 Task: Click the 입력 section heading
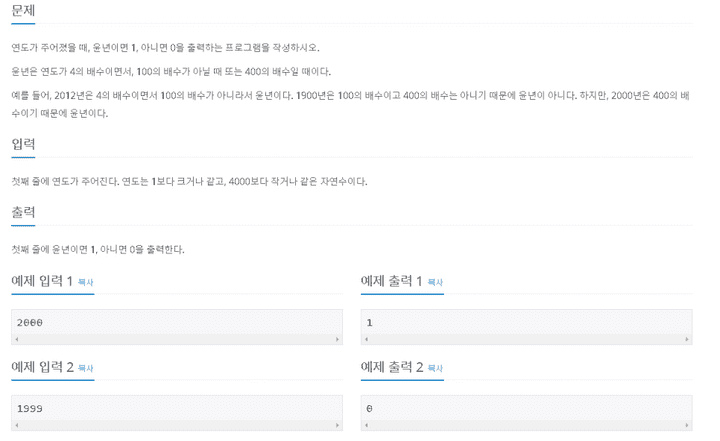coord(23,144)
